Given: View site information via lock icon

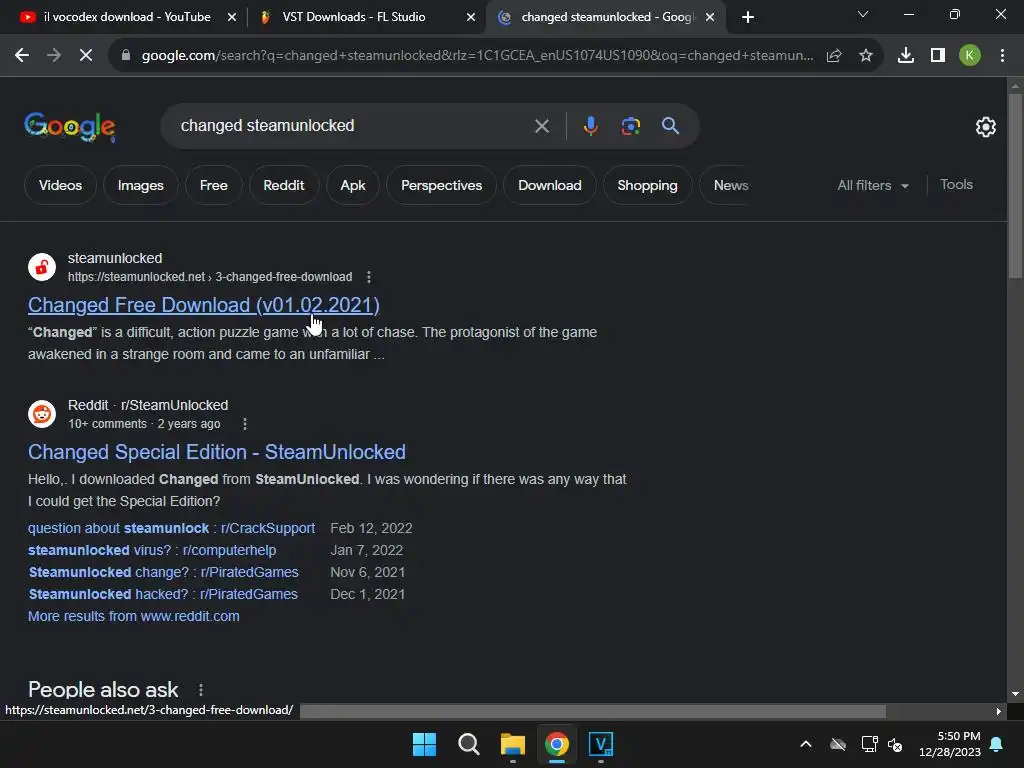Looking at the screenshot, I should (x=126, y=56).
